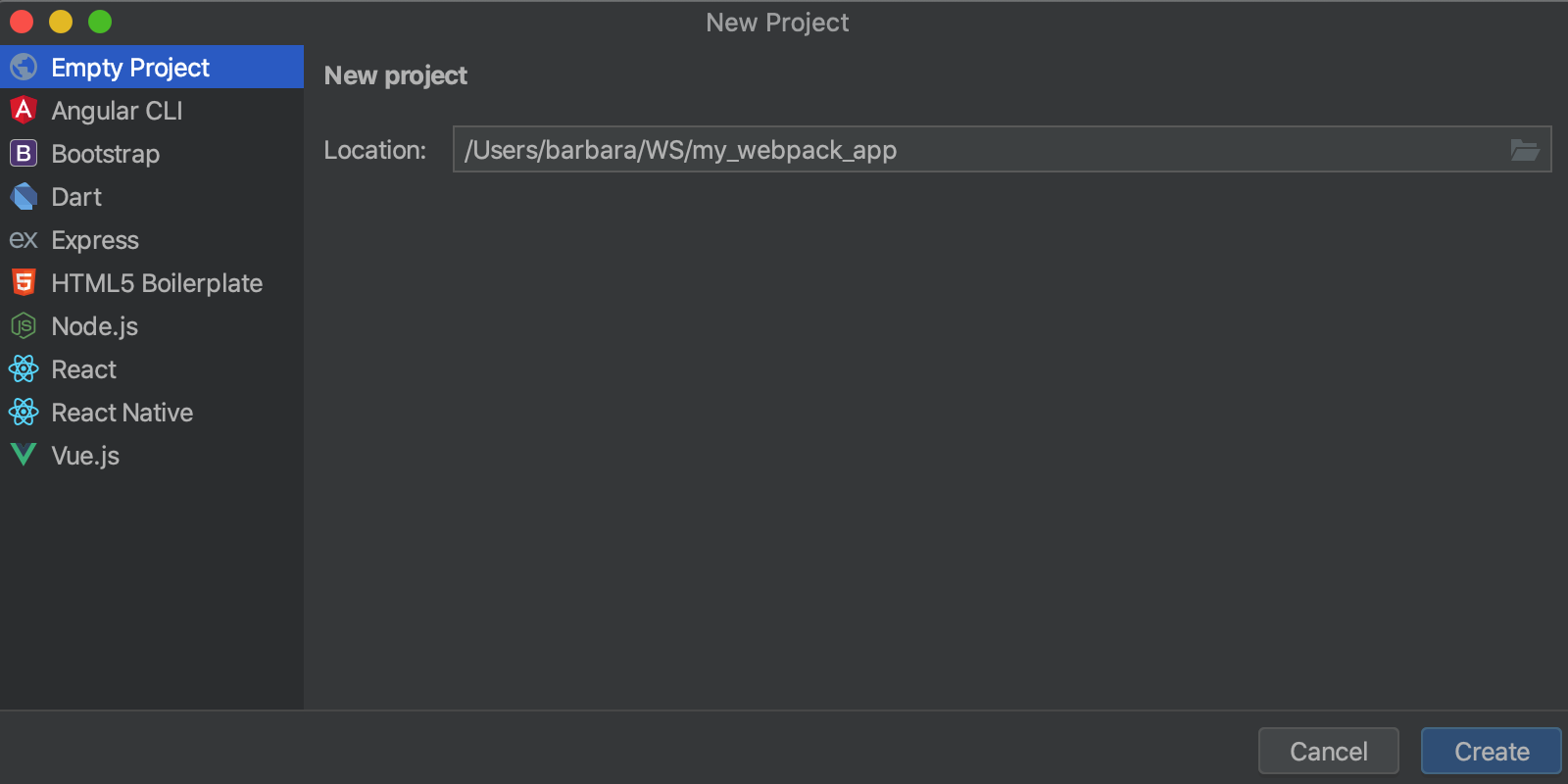Pick the Node.js label

pyautogui.click(x=94, y=326)
